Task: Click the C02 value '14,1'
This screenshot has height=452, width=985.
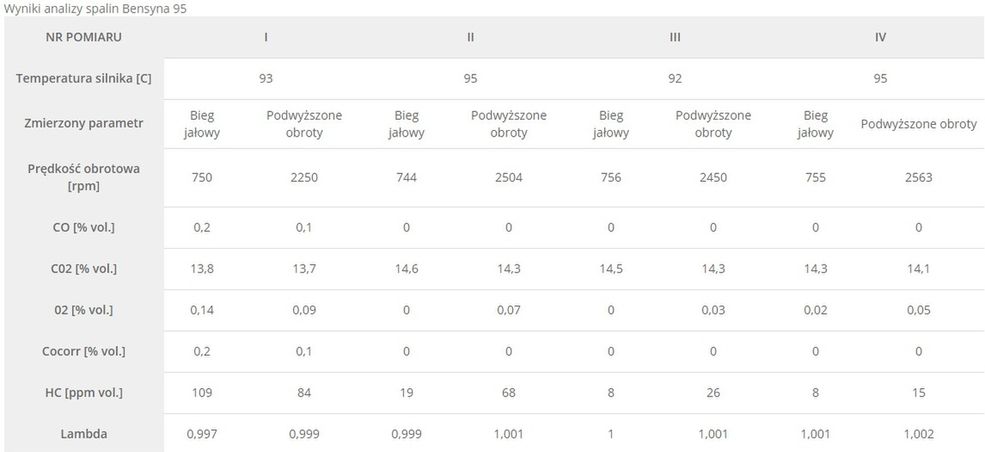Action: click(x=918, y=269)
